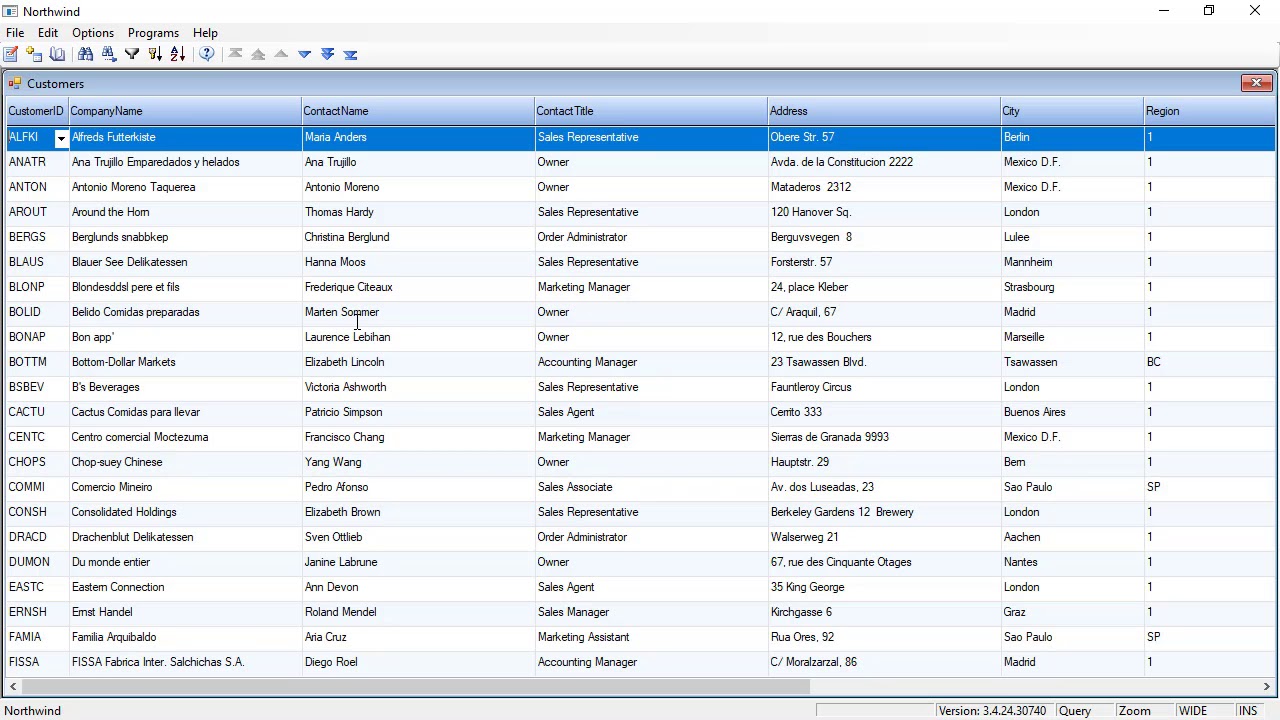Select the Sales Manager title cell

pyautogui.click(x=651, y=612)
